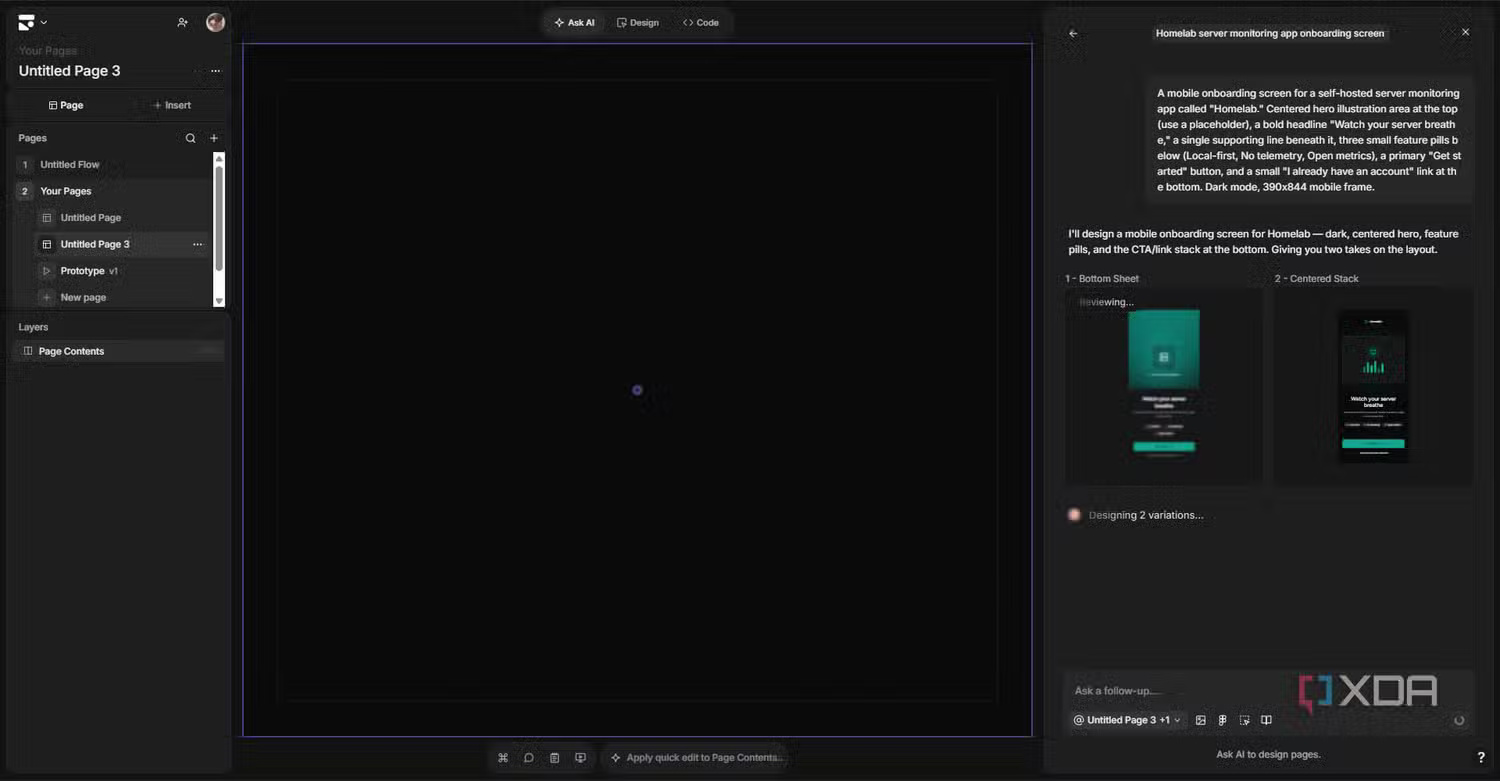The width and height of the screenshot is (1500, 781).
Task: Click the Untitled Page 3 page title
Action: [70, 71]
